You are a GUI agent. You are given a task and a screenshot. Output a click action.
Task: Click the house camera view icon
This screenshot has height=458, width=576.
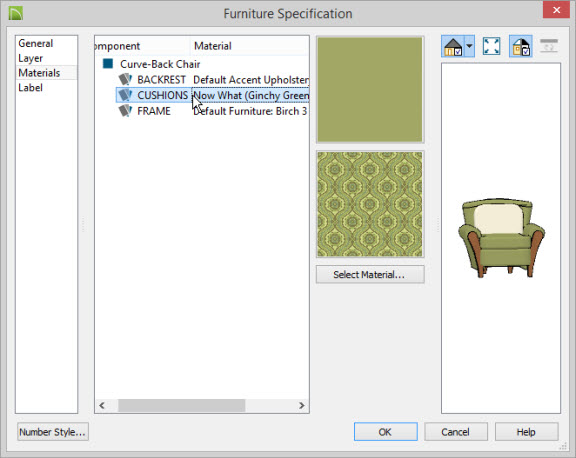tap(453, 46)
